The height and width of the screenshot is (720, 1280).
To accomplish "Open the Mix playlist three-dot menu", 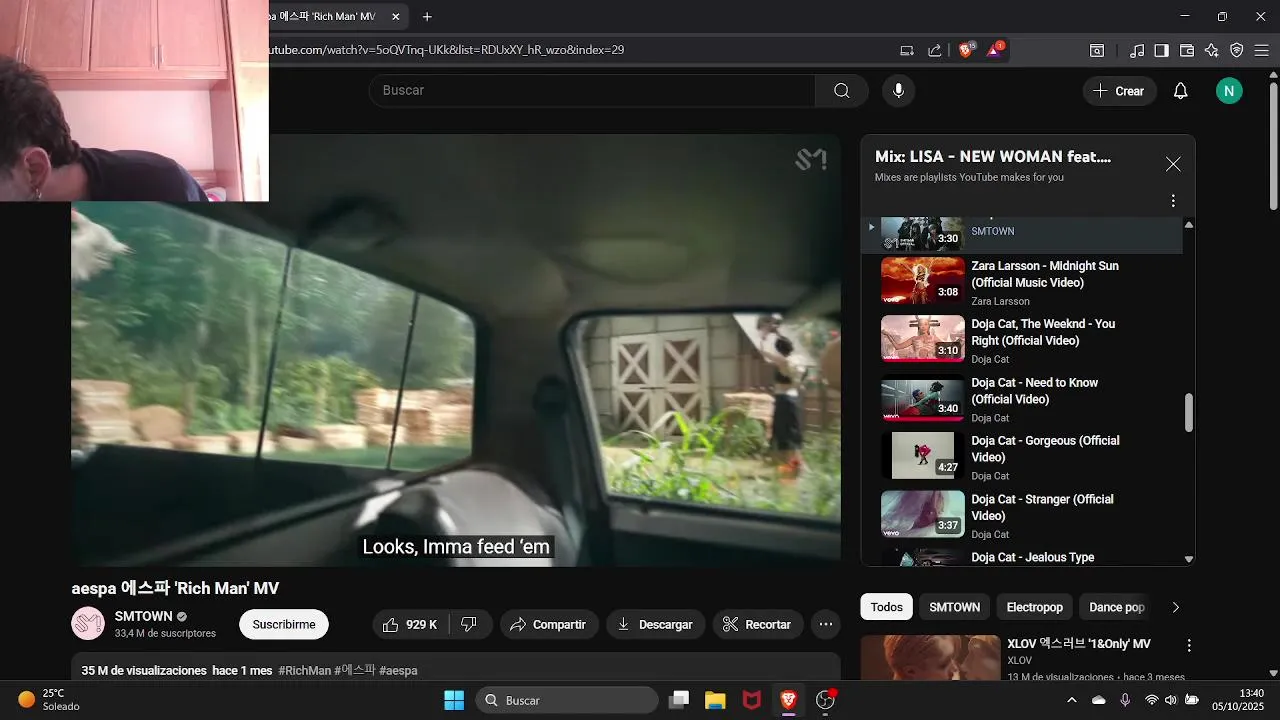I will 1173,201.
